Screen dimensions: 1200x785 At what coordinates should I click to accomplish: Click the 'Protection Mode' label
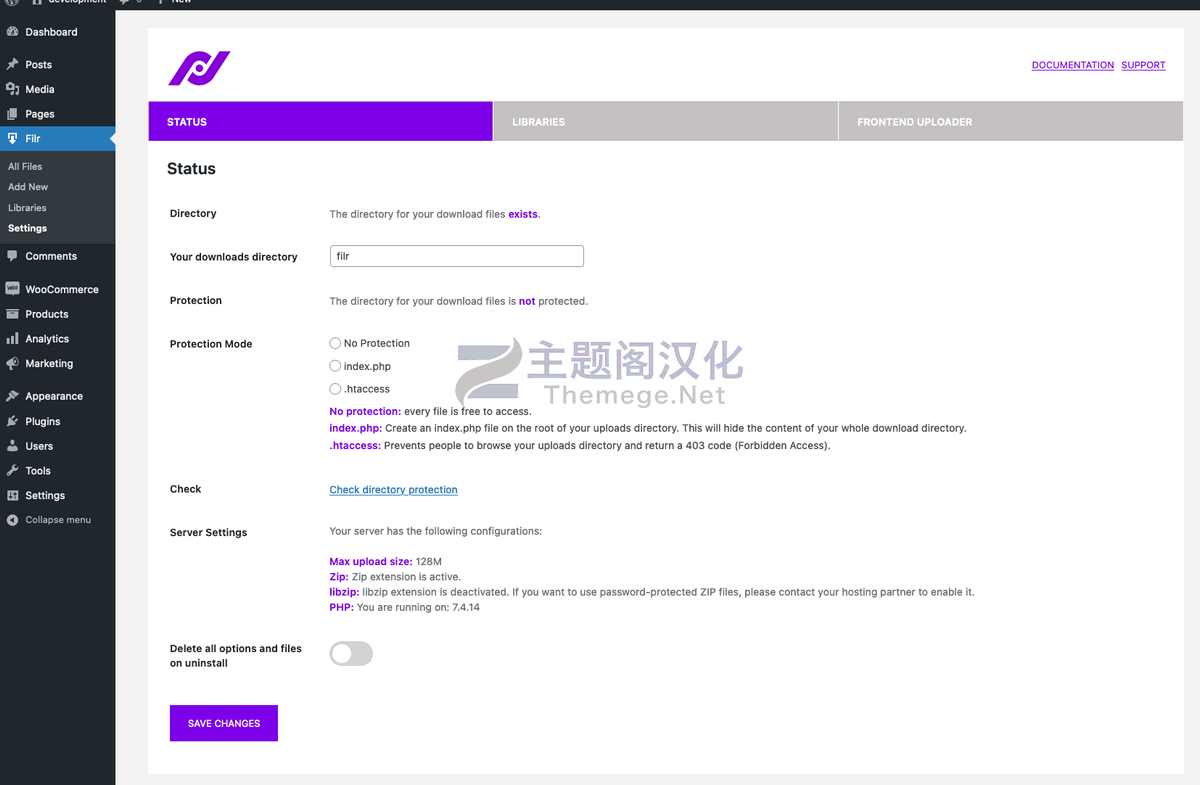211,344
